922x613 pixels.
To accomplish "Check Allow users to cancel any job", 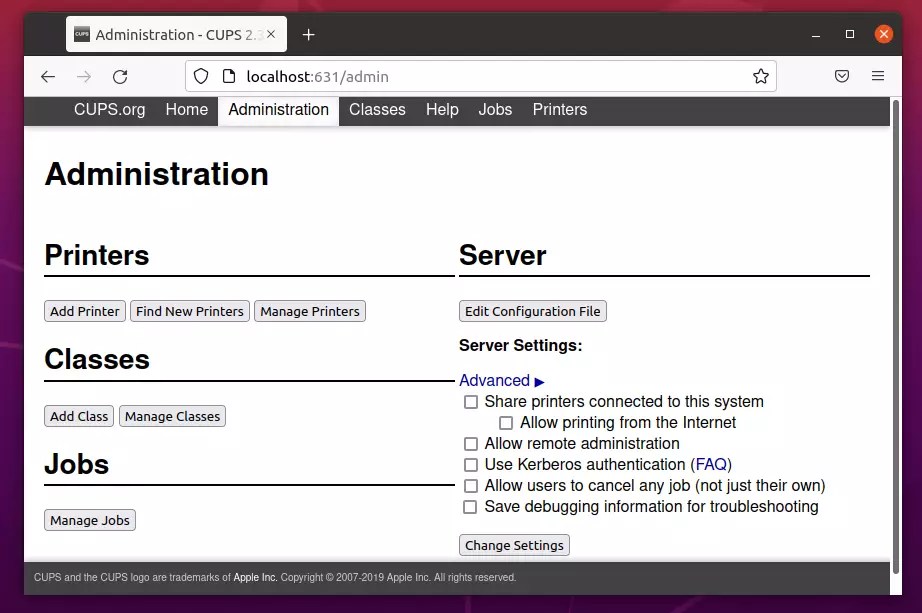I will point(470,486).
